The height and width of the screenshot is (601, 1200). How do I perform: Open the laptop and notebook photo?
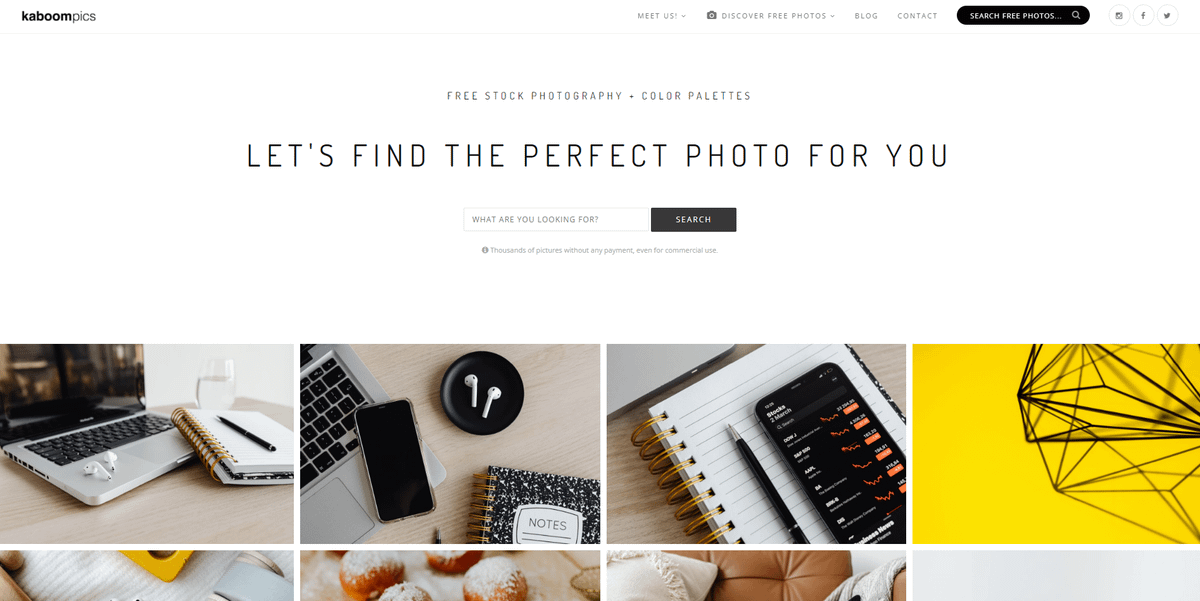(147, 444)
